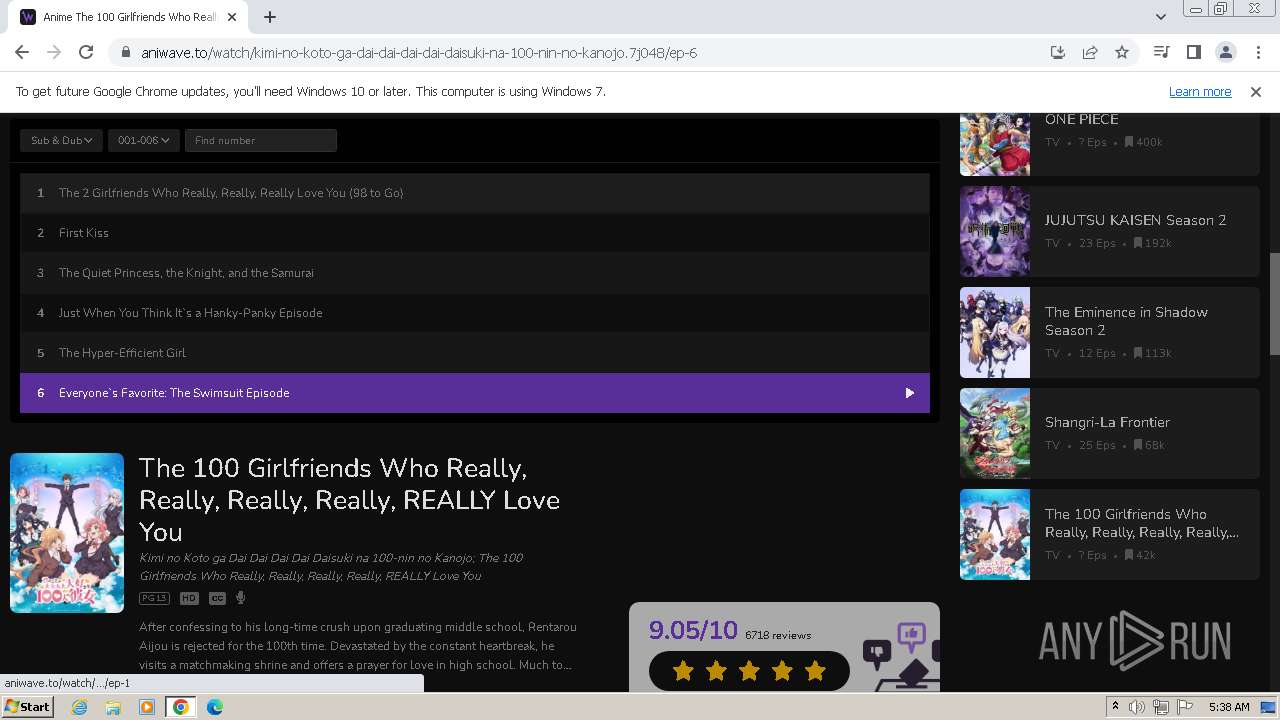Open the Sub & Dub dropdown
The image size is (1280, 720).
(x=61, y=140)
